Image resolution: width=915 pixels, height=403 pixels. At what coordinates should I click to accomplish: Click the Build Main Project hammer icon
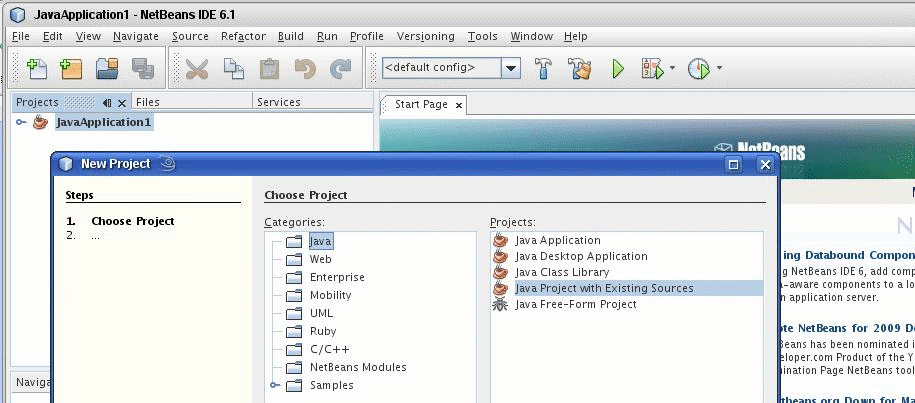pyautogui.click(x=543, y=69)
